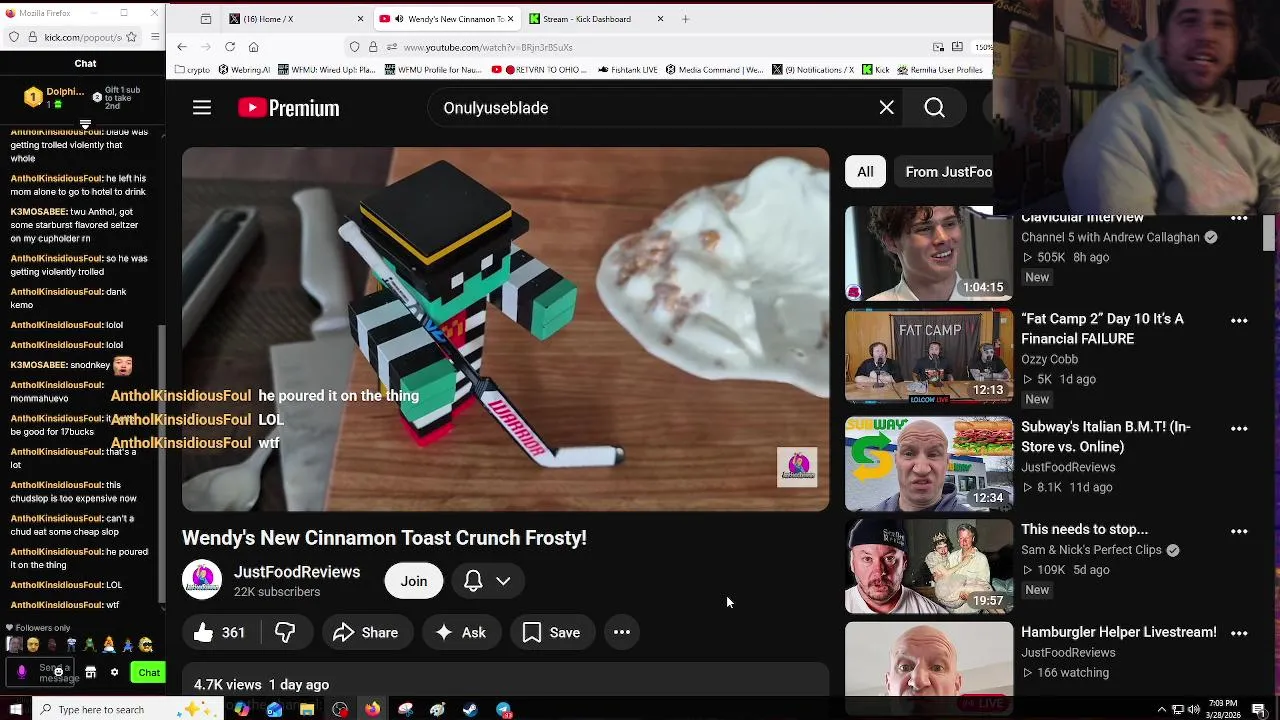
Task: Open Hamburgler Helper Livestream title
Action: (1119, 632)
